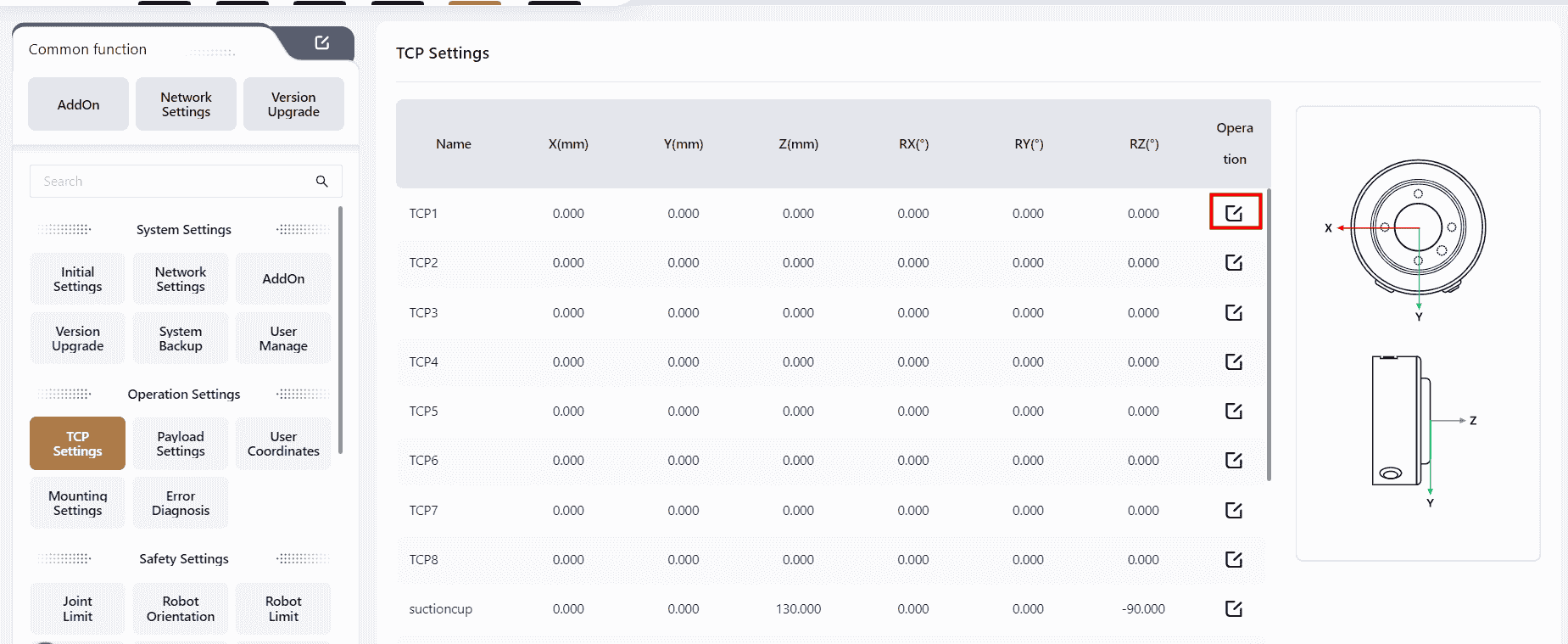Viewport: 1568px width, 644px height.
Task: Open Mounting Settings
Action: tap(77, 503)
